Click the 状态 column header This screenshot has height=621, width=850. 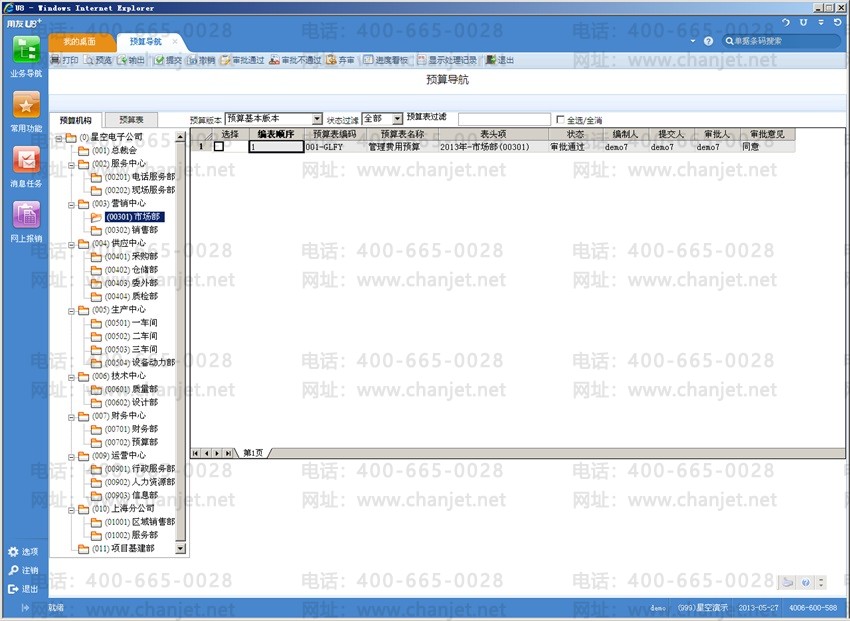pos(575,134)
